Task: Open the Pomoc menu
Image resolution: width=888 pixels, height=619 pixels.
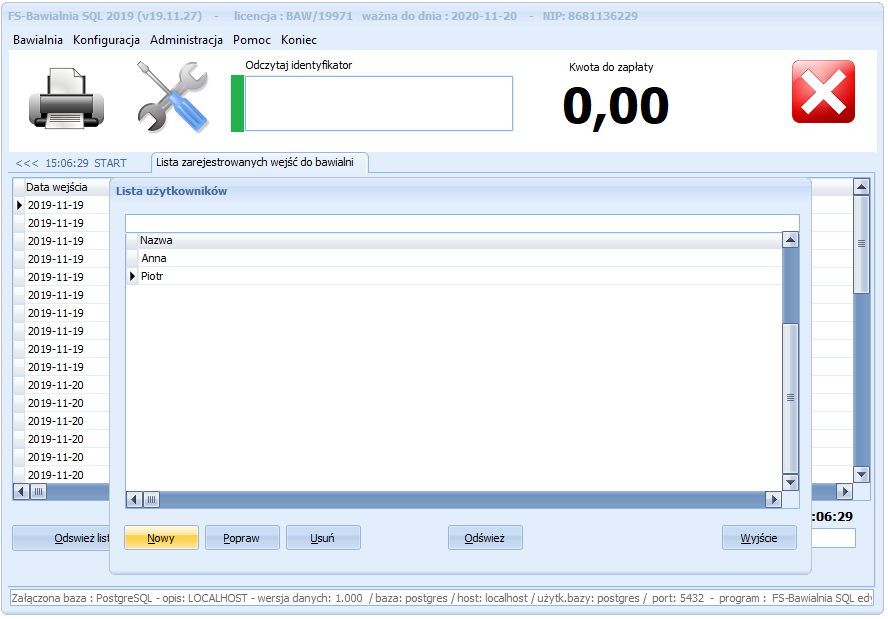Action: tap(252, 40)
